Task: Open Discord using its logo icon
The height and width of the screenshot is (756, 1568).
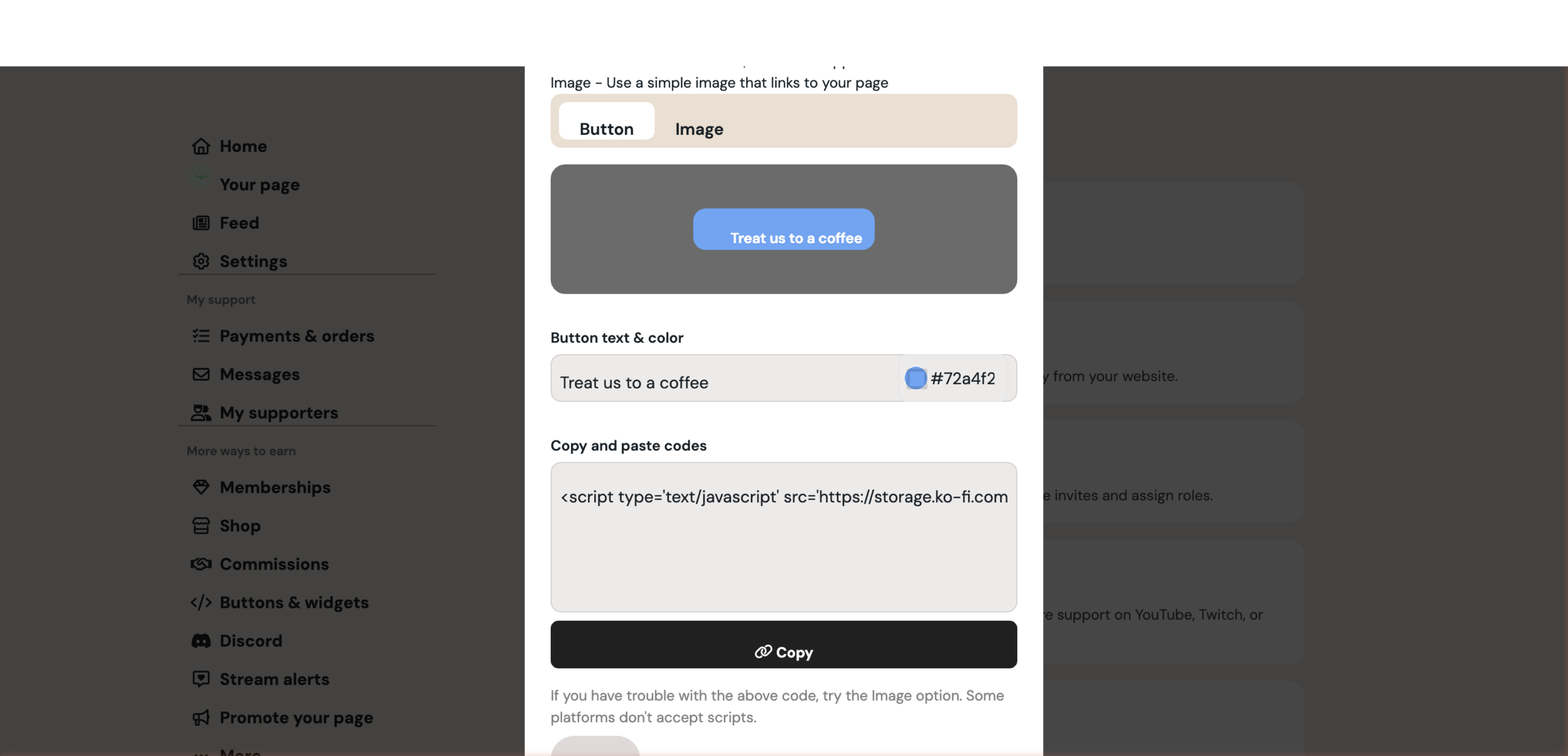Action: [201, 641]
